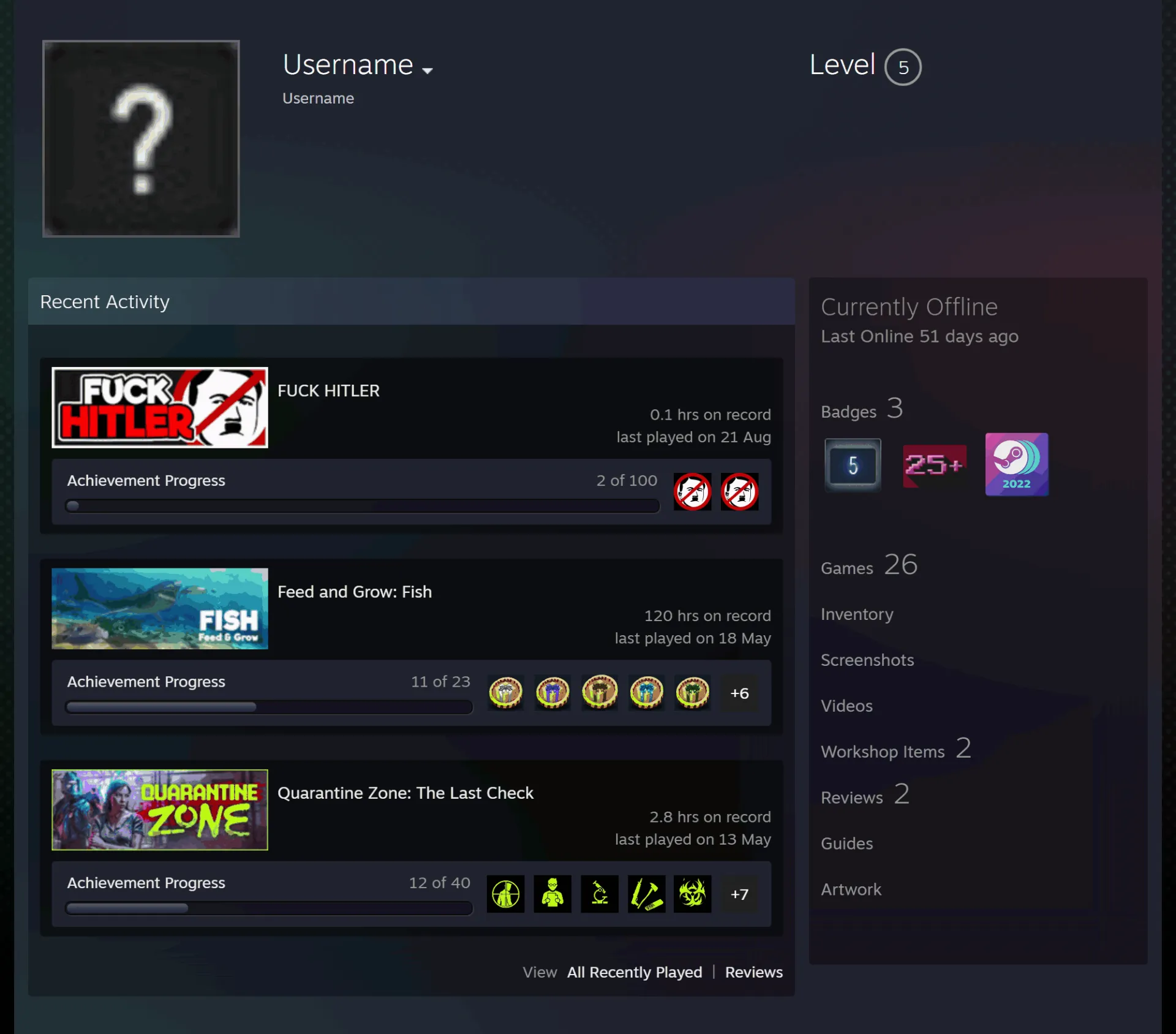Click the Quarantine Zone achievement progress bar

coord(269,908)
